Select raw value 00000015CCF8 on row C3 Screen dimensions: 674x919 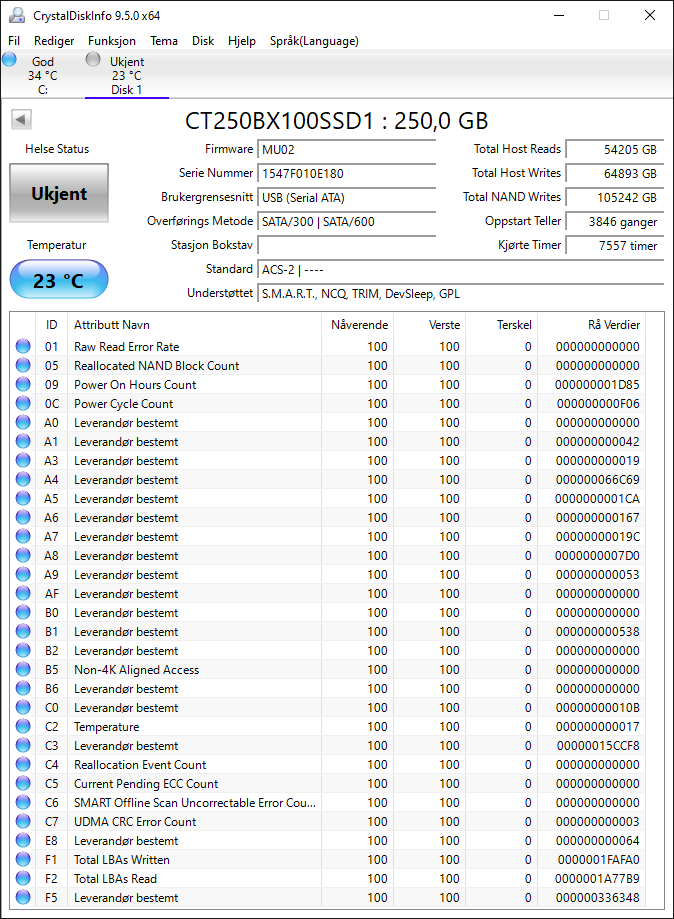pos(598,746)
